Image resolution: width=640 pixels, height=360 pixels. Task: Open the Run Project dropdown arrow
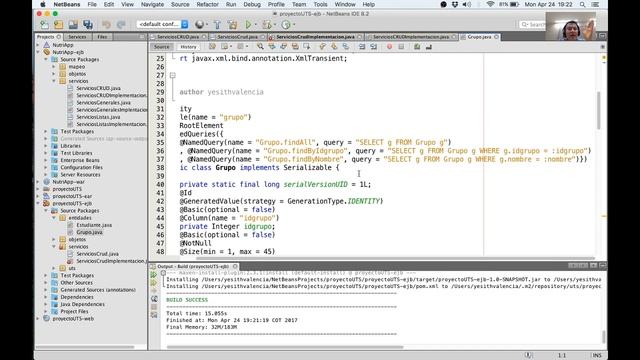coord(256,25)
